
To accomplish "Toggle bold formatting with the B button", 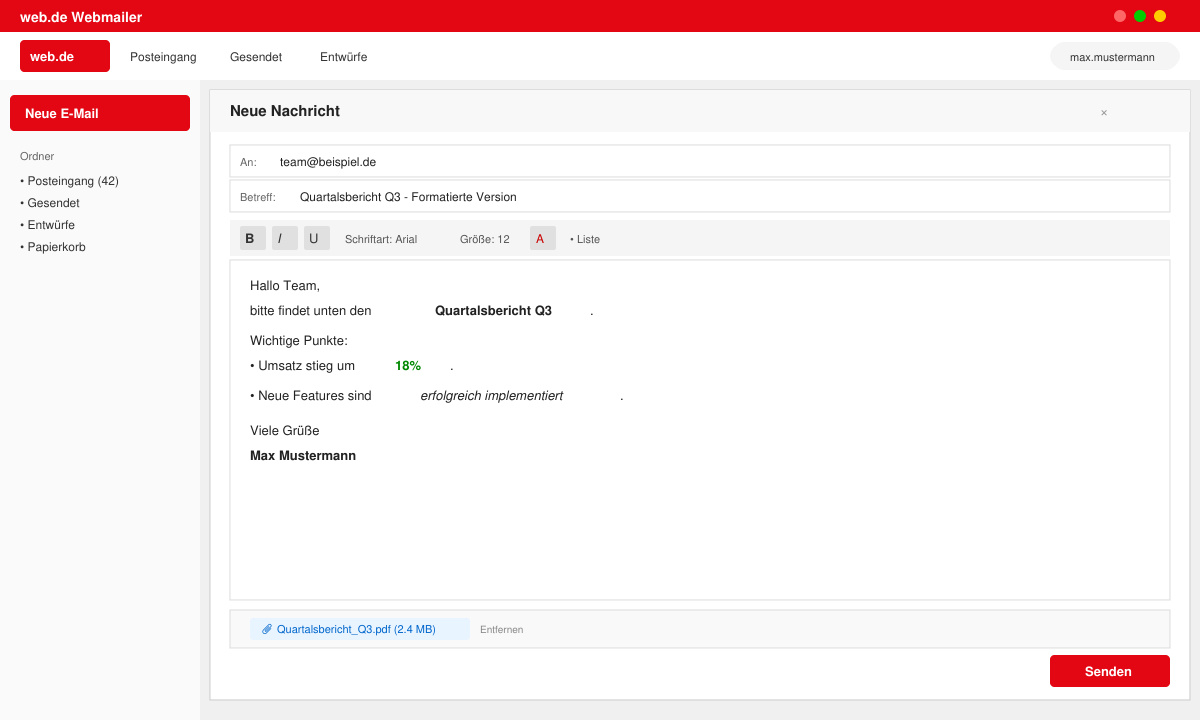I will tap(253, 238).
